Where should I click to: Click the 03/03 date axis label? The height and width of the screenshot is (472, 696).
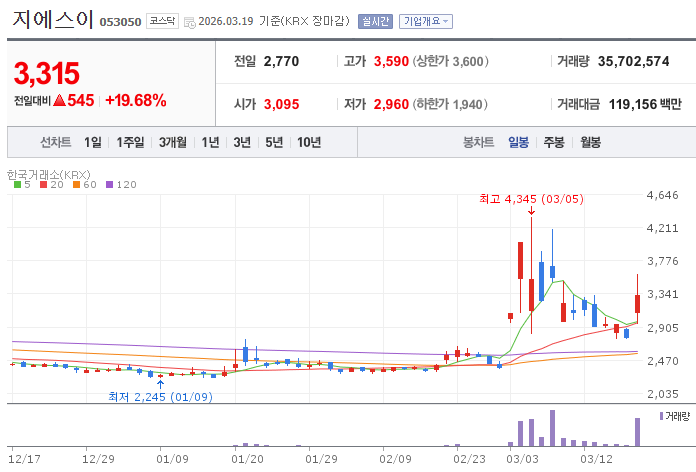(x=522, y=459)
